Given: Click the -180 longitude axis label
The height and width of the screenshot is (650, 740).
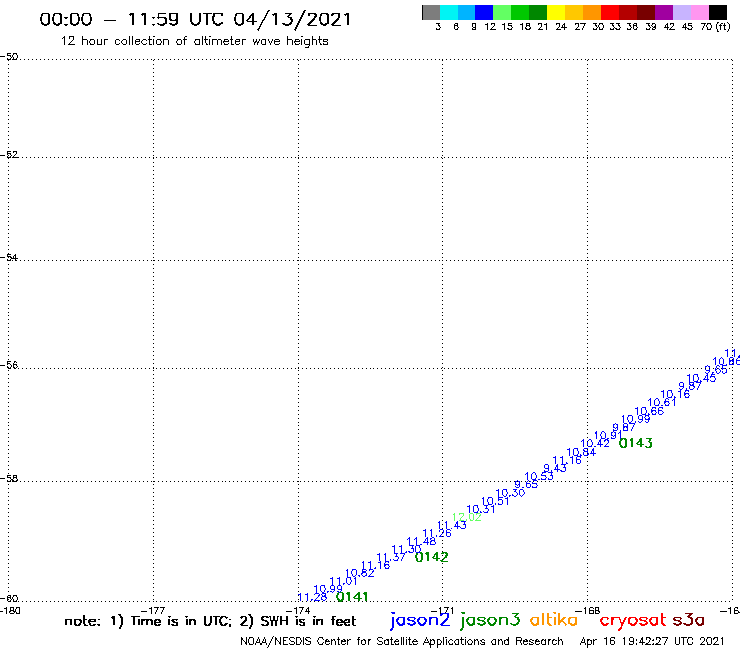Looking at the screenshot, I should (10, 610).
